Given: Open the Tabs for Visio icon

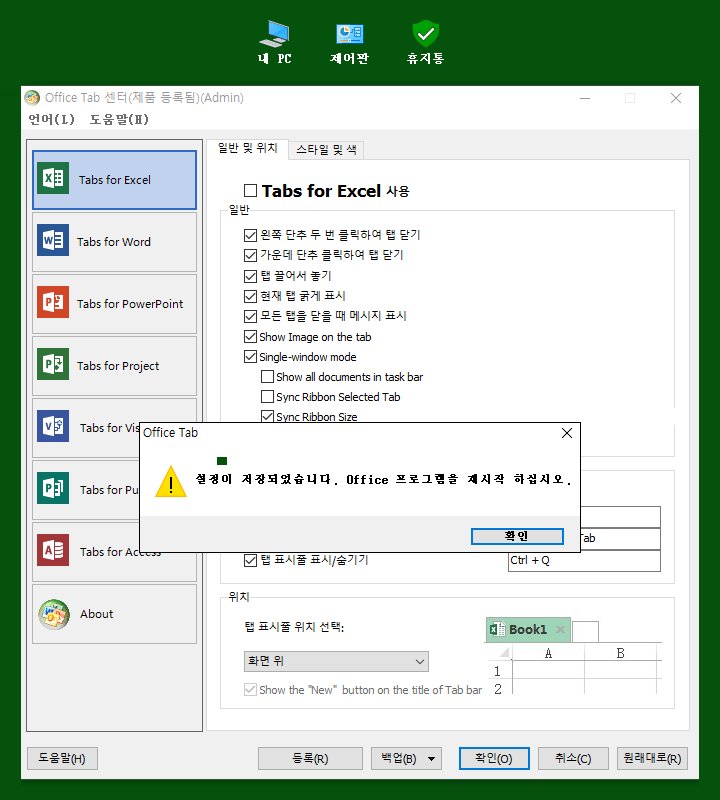Looking at the screenshot, I should 53,426.
